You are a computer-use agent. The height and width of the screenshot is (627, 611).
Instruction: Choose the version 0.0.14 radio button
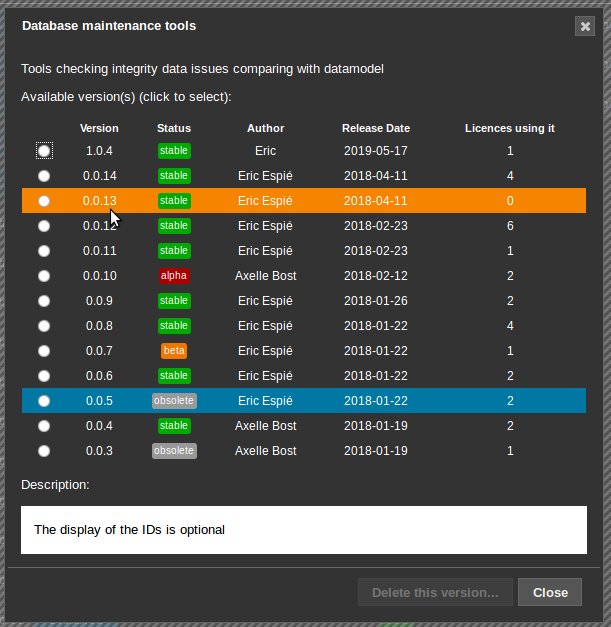pyautogui.click(x=44, y=176)
